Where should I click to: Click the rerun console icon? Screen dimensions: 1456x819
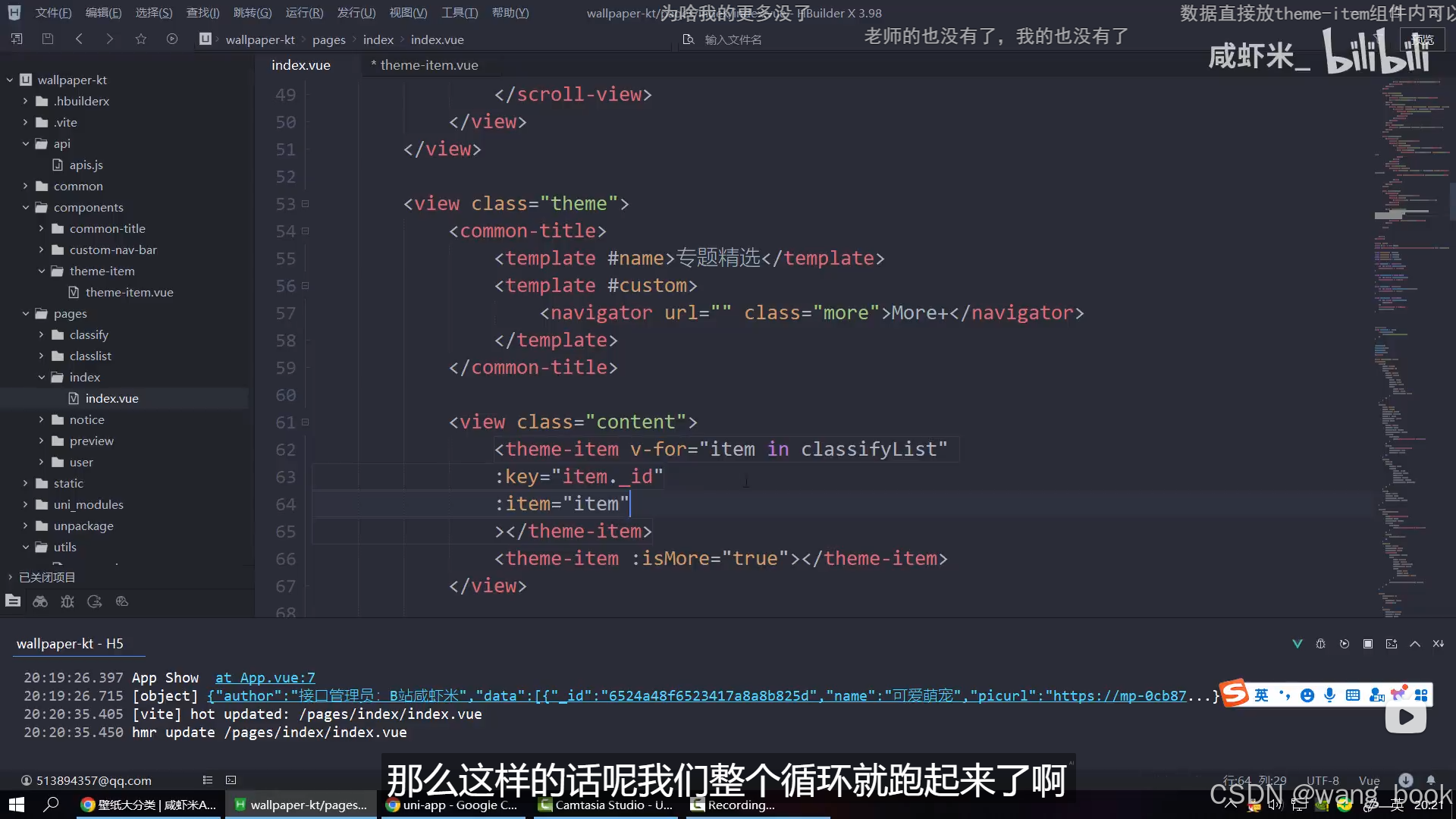point(1345,644)
